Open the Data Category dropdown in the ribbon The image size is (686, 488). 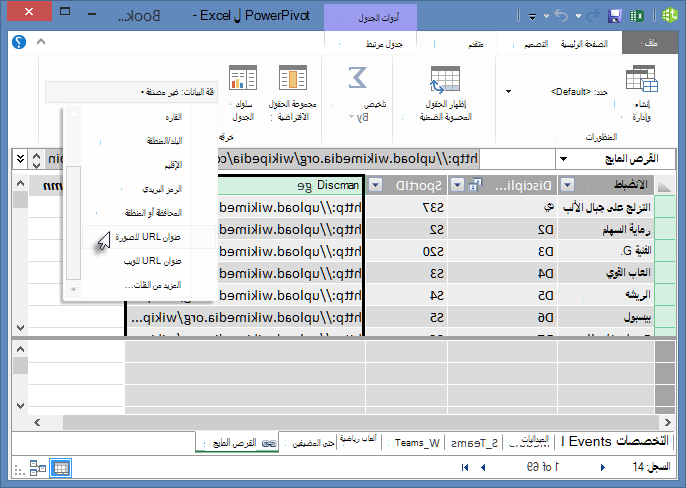(x=131, y=92)
